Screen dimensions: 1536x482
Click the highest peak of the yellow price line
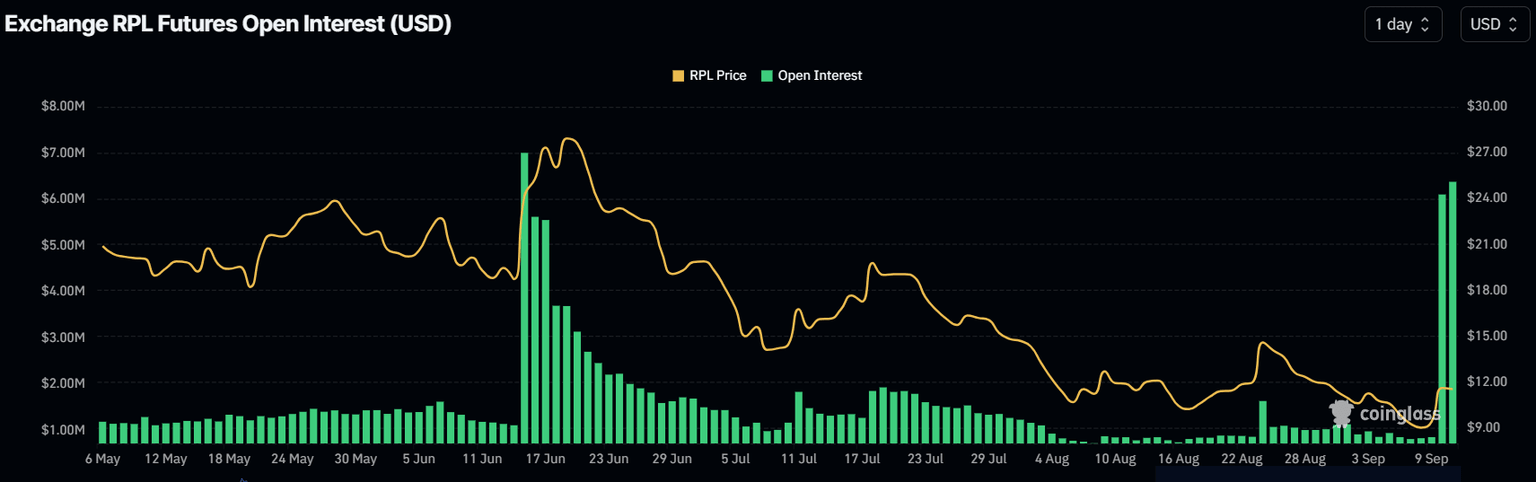coord(568,139)
